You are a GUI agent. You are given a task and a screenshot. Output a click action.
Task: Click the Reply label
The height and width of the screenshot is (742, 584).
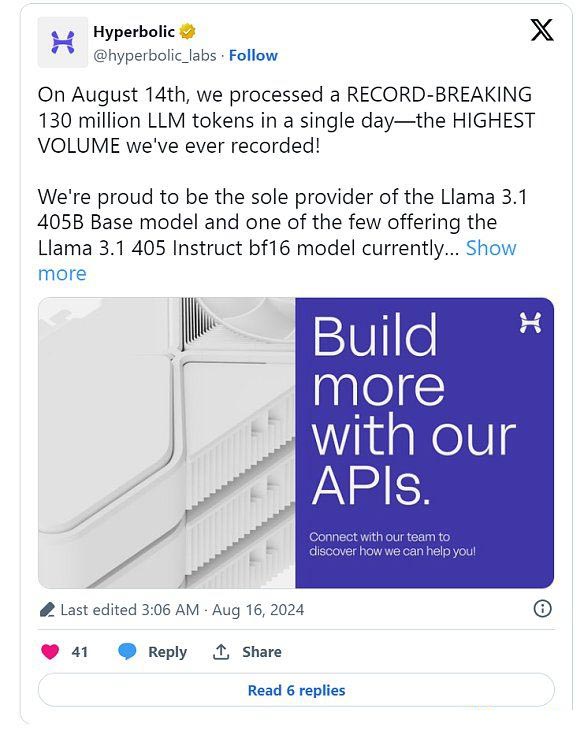point(168,652)
